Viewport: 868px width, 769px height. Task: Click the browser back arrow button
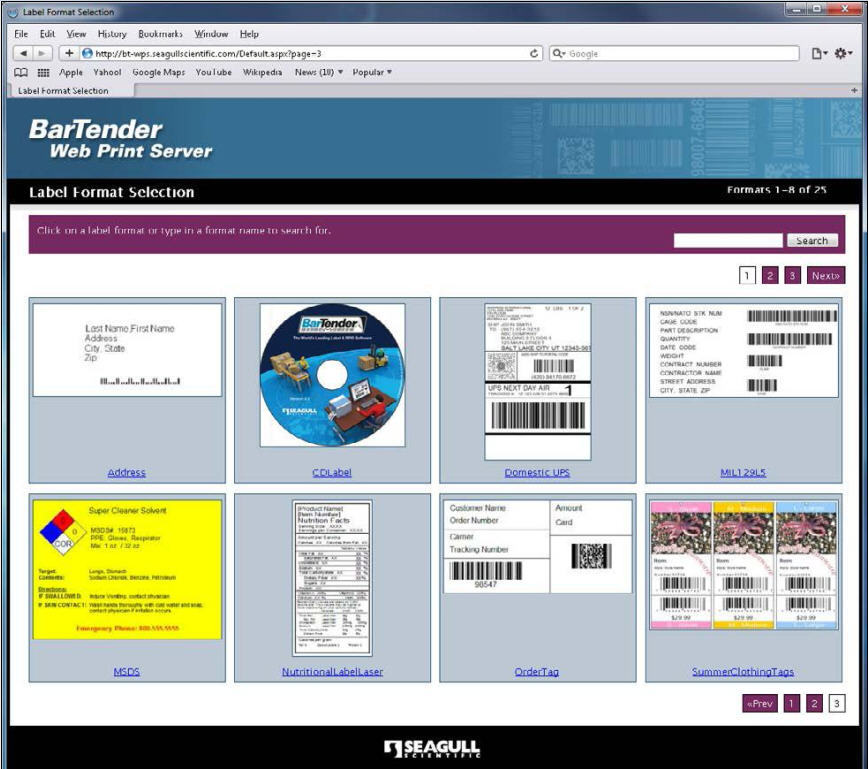click(x=24, y=53)
